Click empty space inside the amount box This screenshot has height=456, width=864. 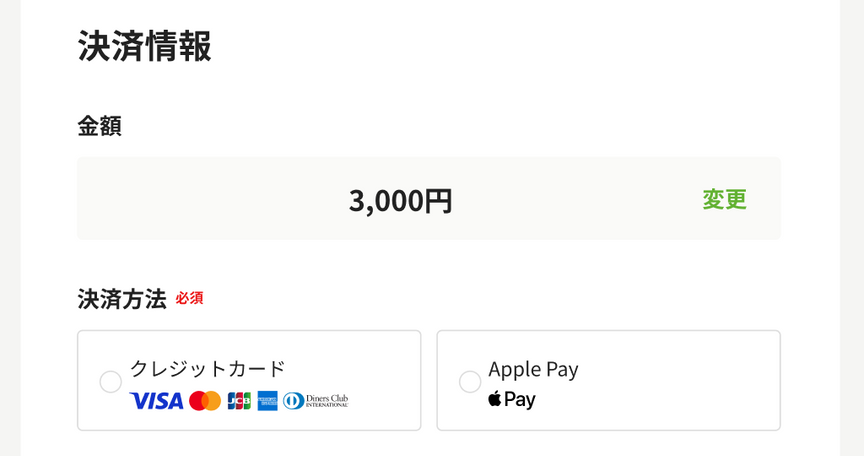[200, 199]
